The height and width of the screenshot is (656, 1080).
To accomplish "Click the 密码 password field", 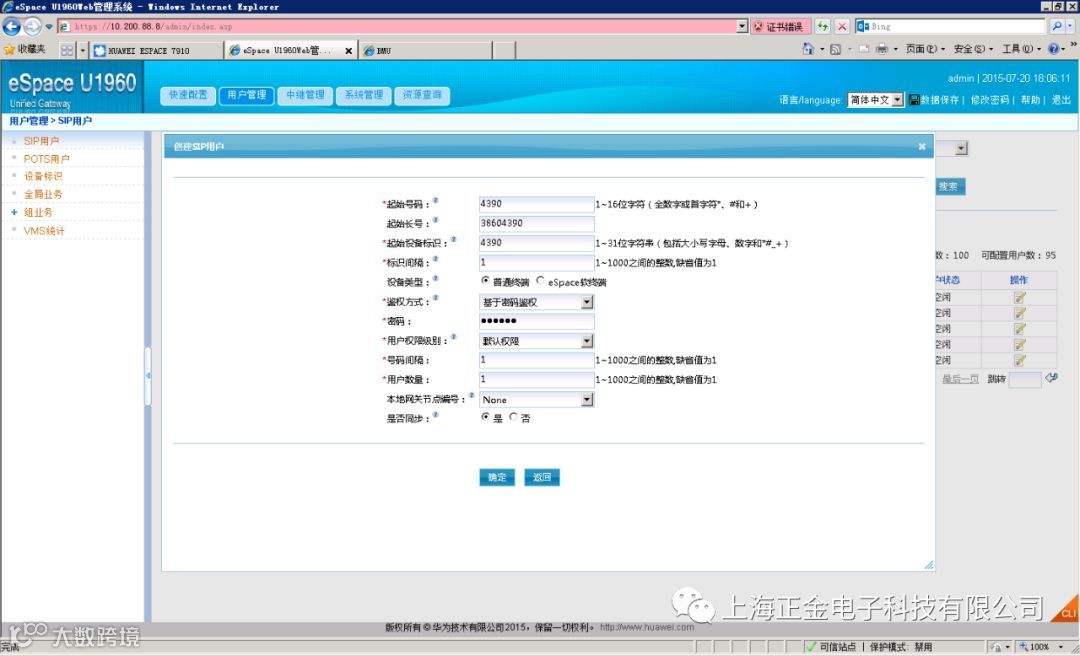I will click(537, 321).
